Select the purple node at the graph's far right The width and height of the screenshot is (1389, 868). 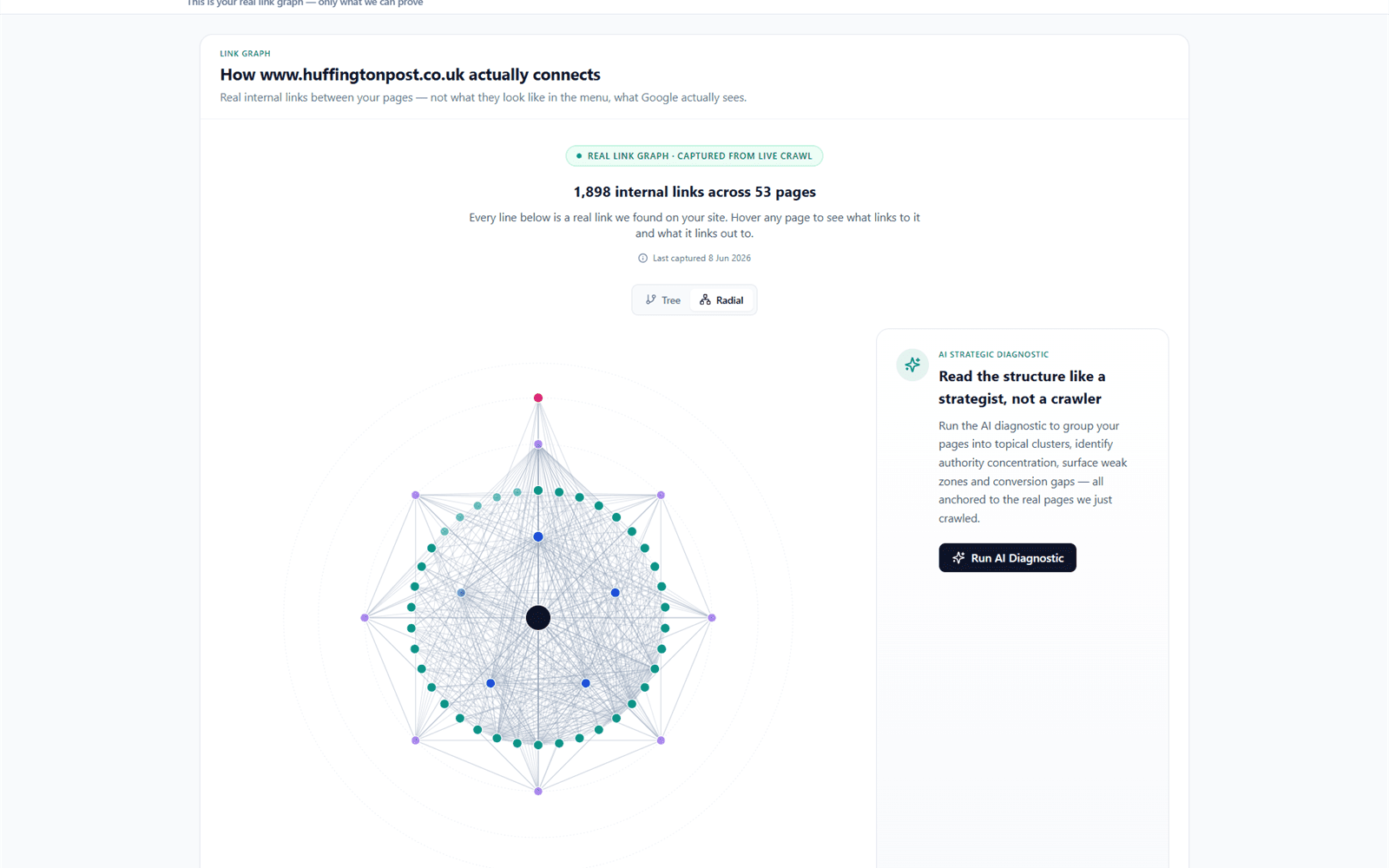pyautogui.click(x=712, y=618)
